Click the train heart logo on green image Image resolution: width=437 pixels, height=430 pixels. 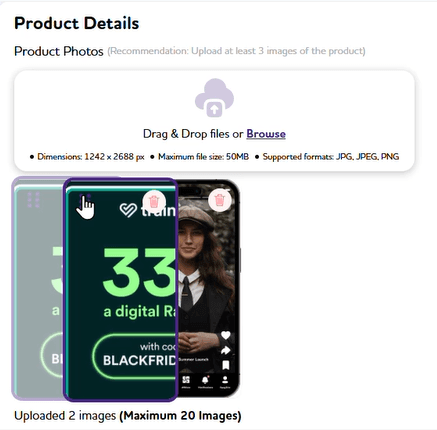[128, 210]
